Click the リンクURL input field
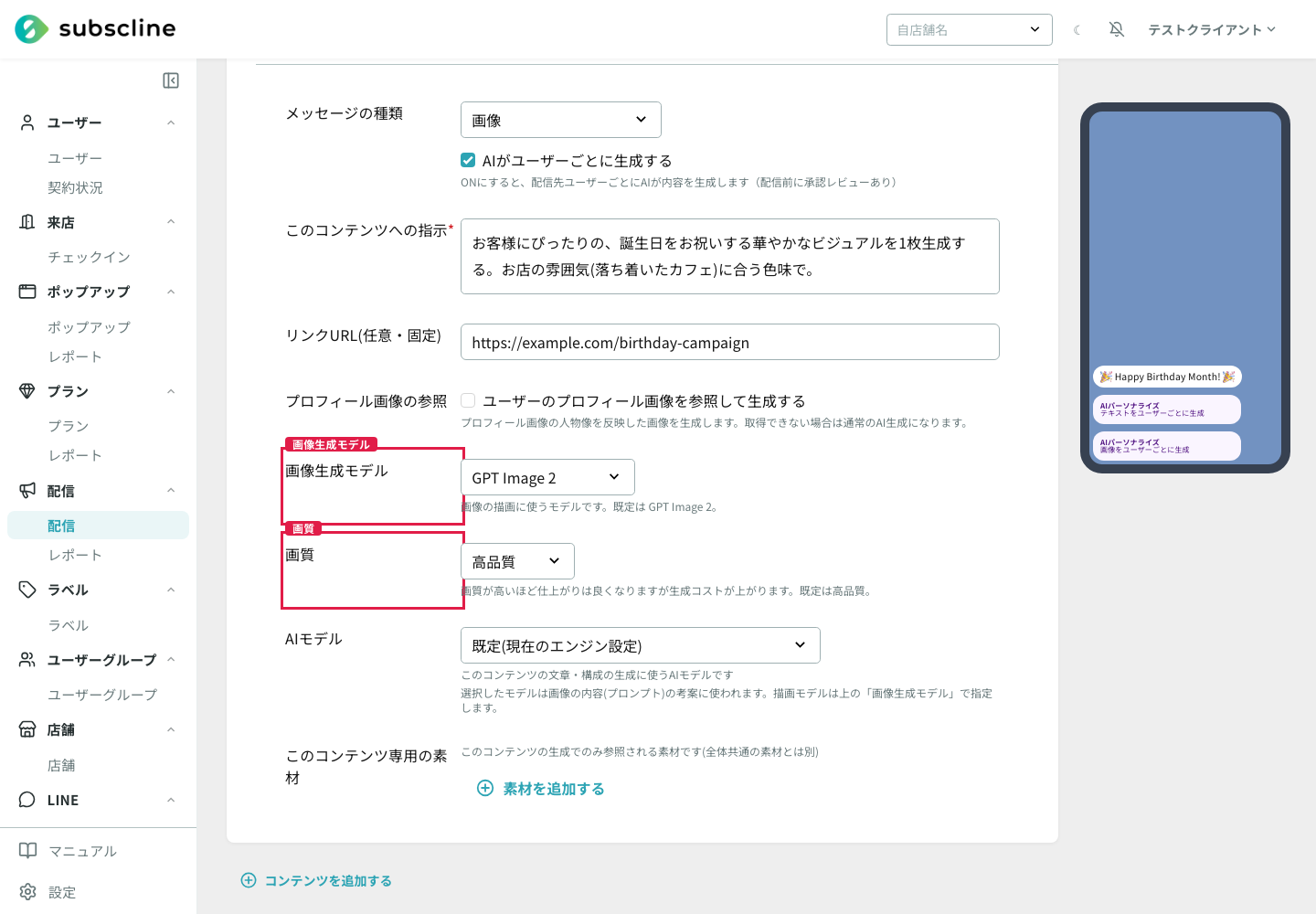The image size is (1316, 914). [x=730, y=342]
